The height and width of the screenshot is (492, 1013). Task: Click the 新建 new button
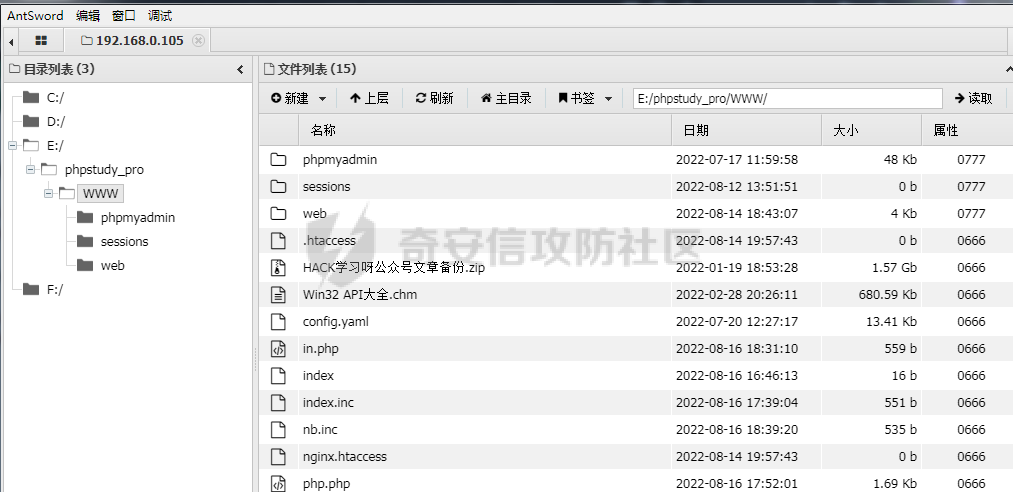pyautogui.click(x=290, y=98)
